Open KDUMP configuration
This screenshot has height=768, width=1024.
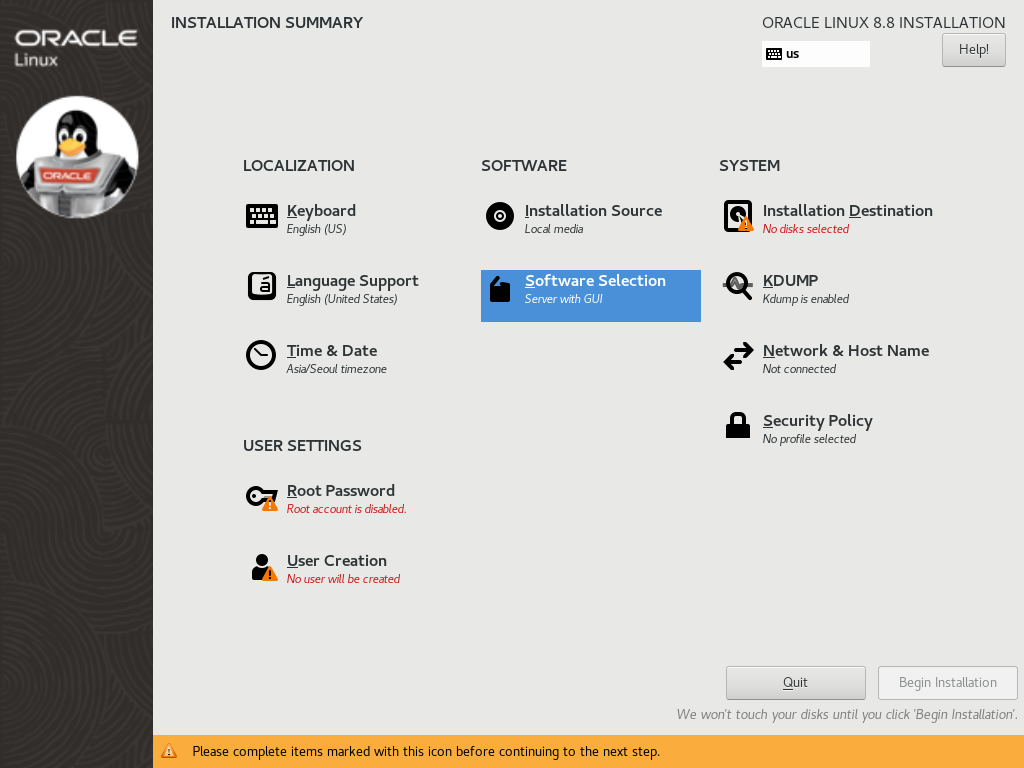coord(790,281)
